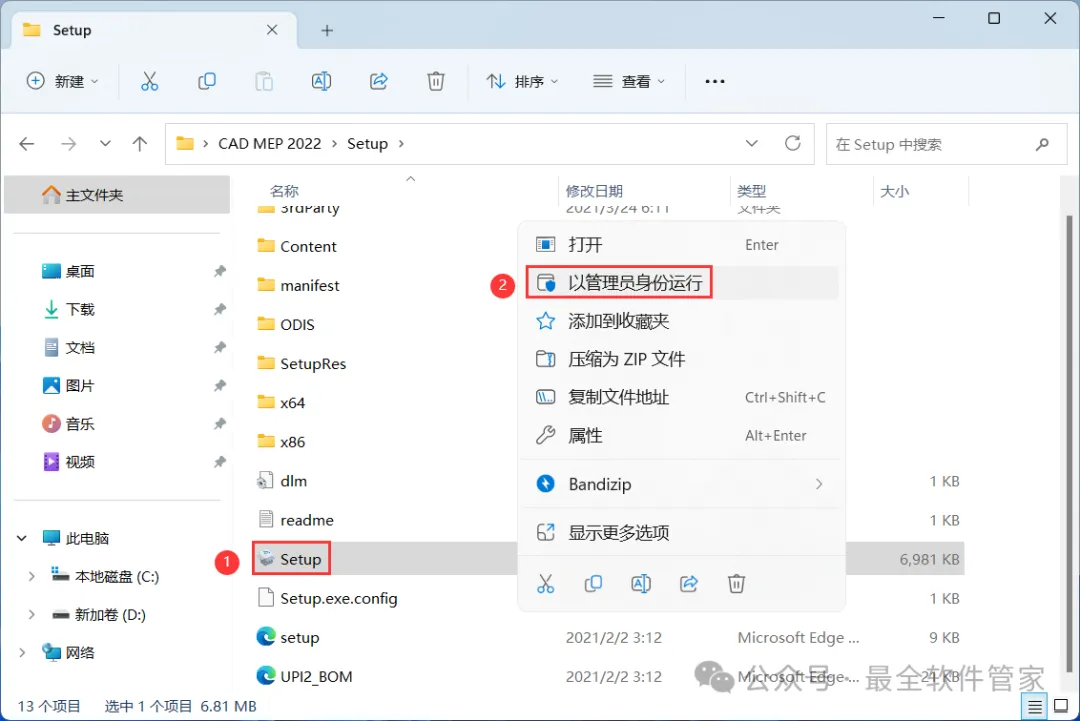Sort by 修改日期 column header
This screenshot has height=721, width=1080.
coord(594,191)
